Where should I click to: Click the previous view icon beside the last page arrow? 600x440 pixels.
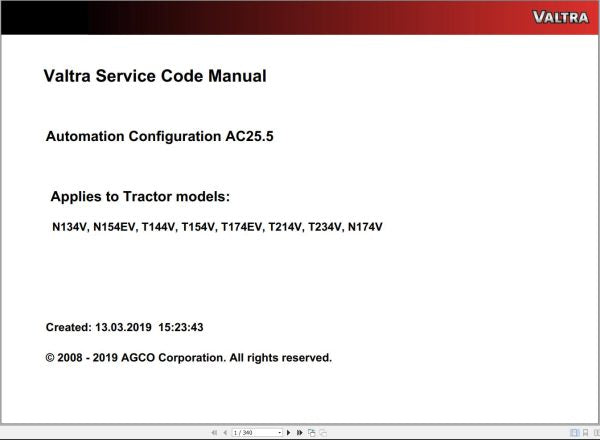coord(311,433)
